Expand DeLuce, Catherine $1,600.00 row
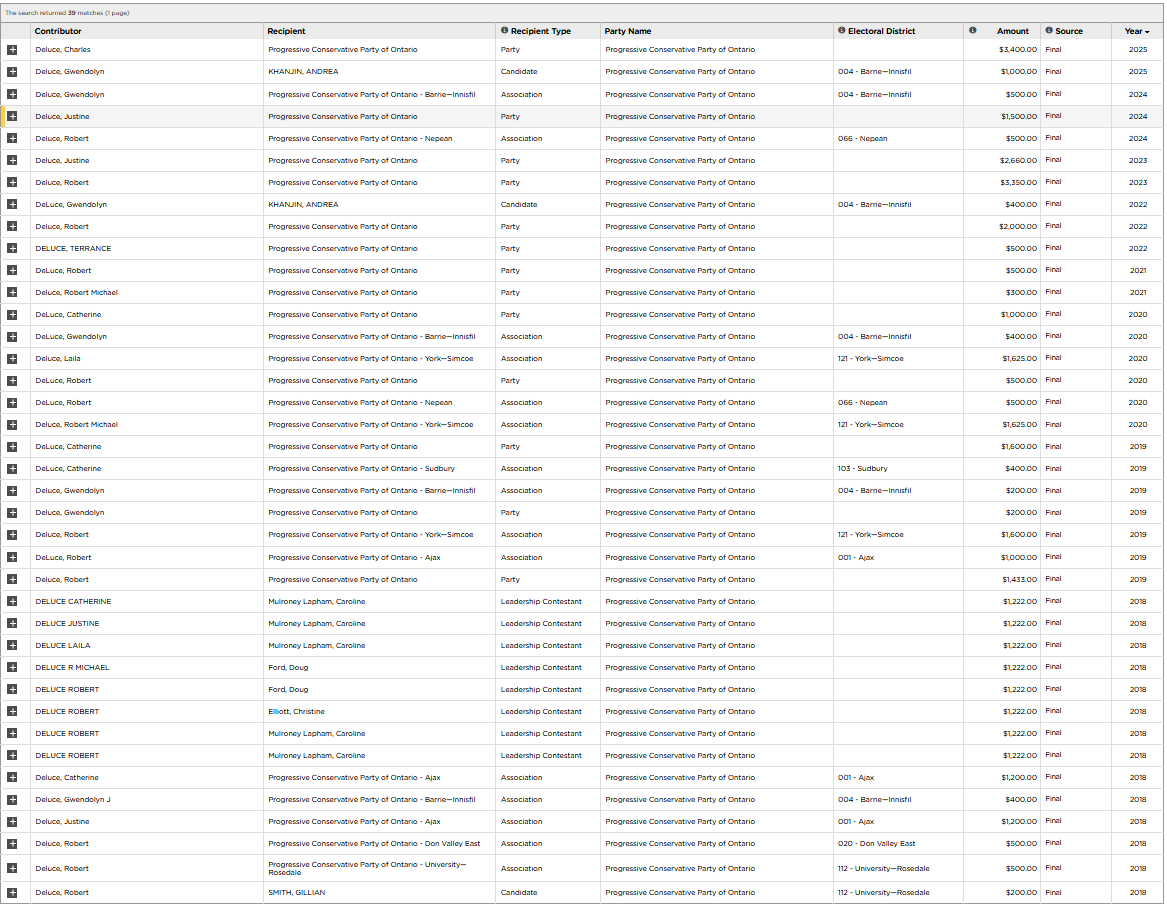This screenshot has width=1167, height=907. (12, 446)
